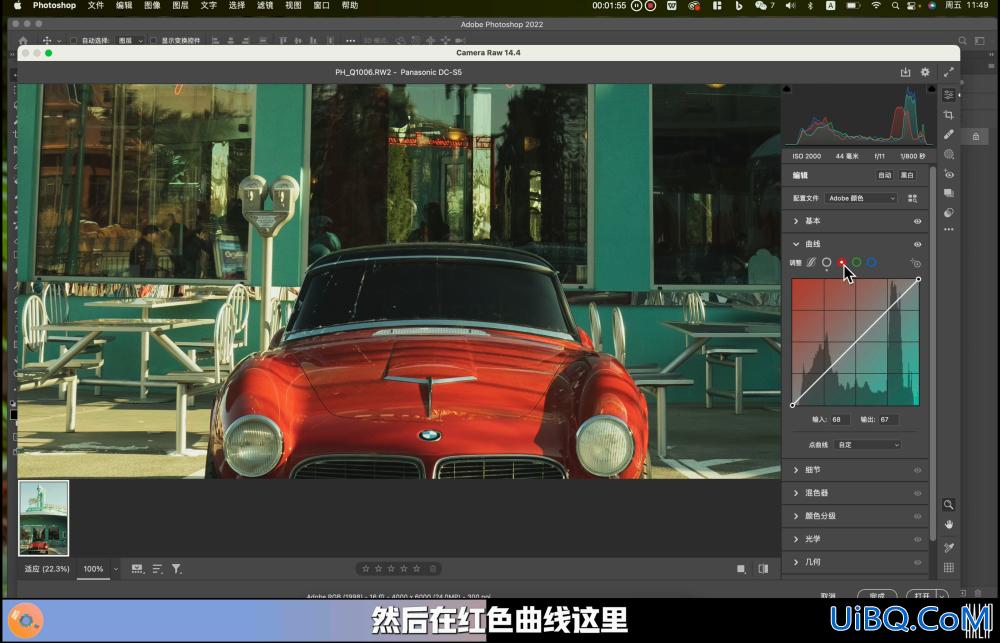Hide the 基本 panel edits
The width and height of the screenshot is (1000, 643).
coord(917,221)
